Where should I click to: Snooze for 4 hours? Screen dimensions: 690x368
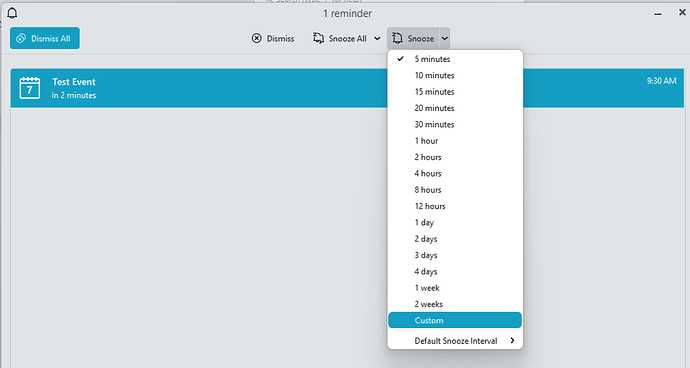(x=455, y=173)
